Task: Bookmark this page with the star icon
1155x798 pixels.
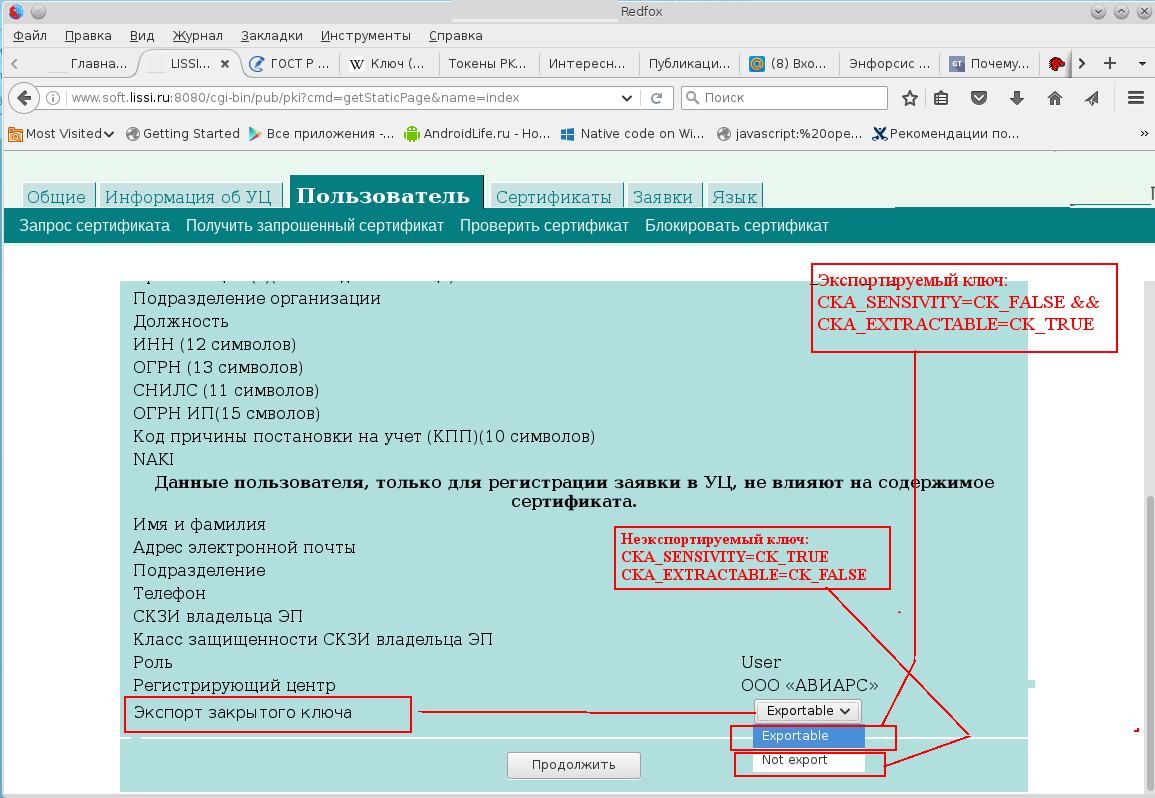Action: 910,98
